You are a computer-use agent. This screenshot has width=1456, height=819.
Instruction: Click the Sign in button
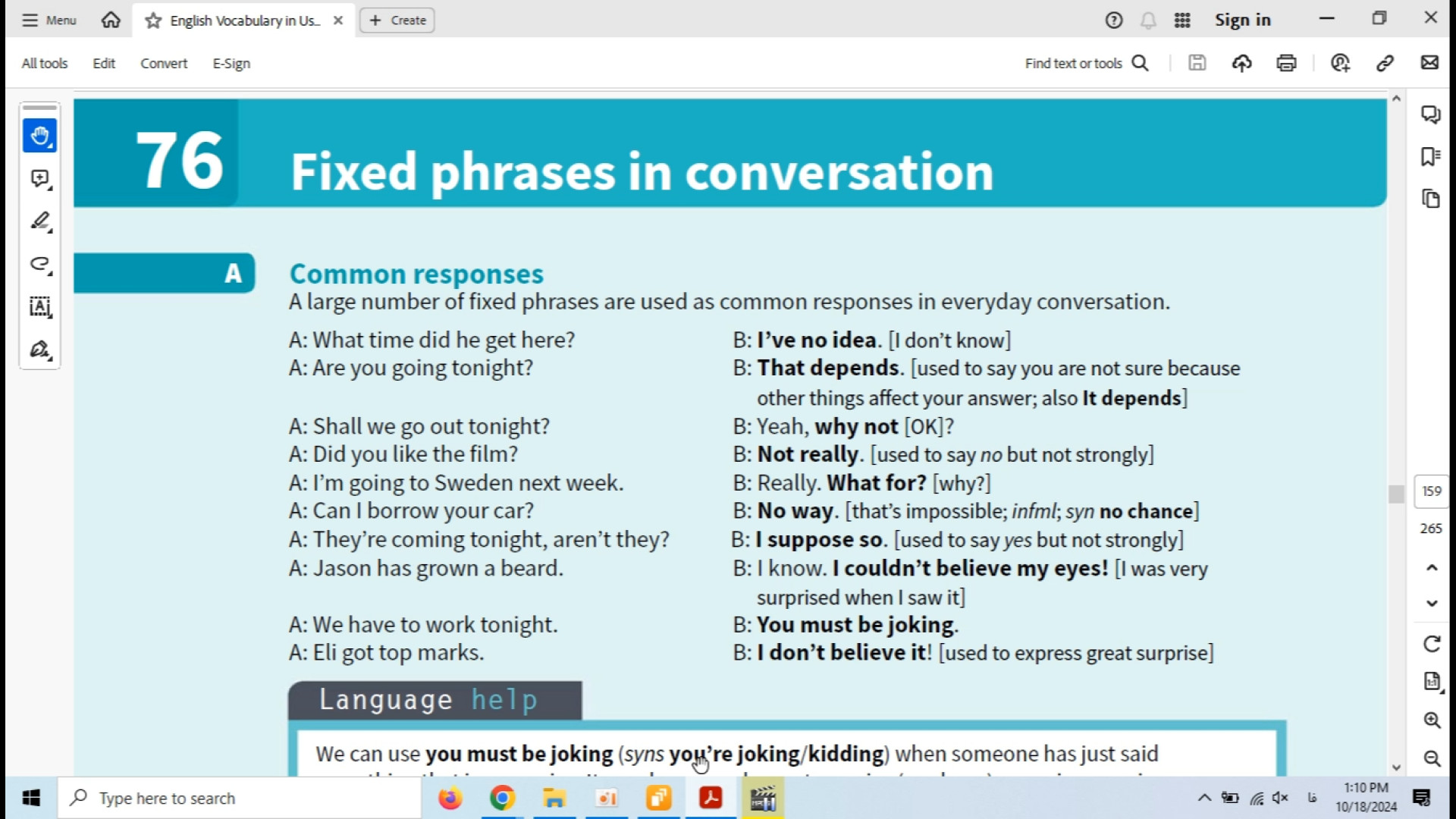1242,20
